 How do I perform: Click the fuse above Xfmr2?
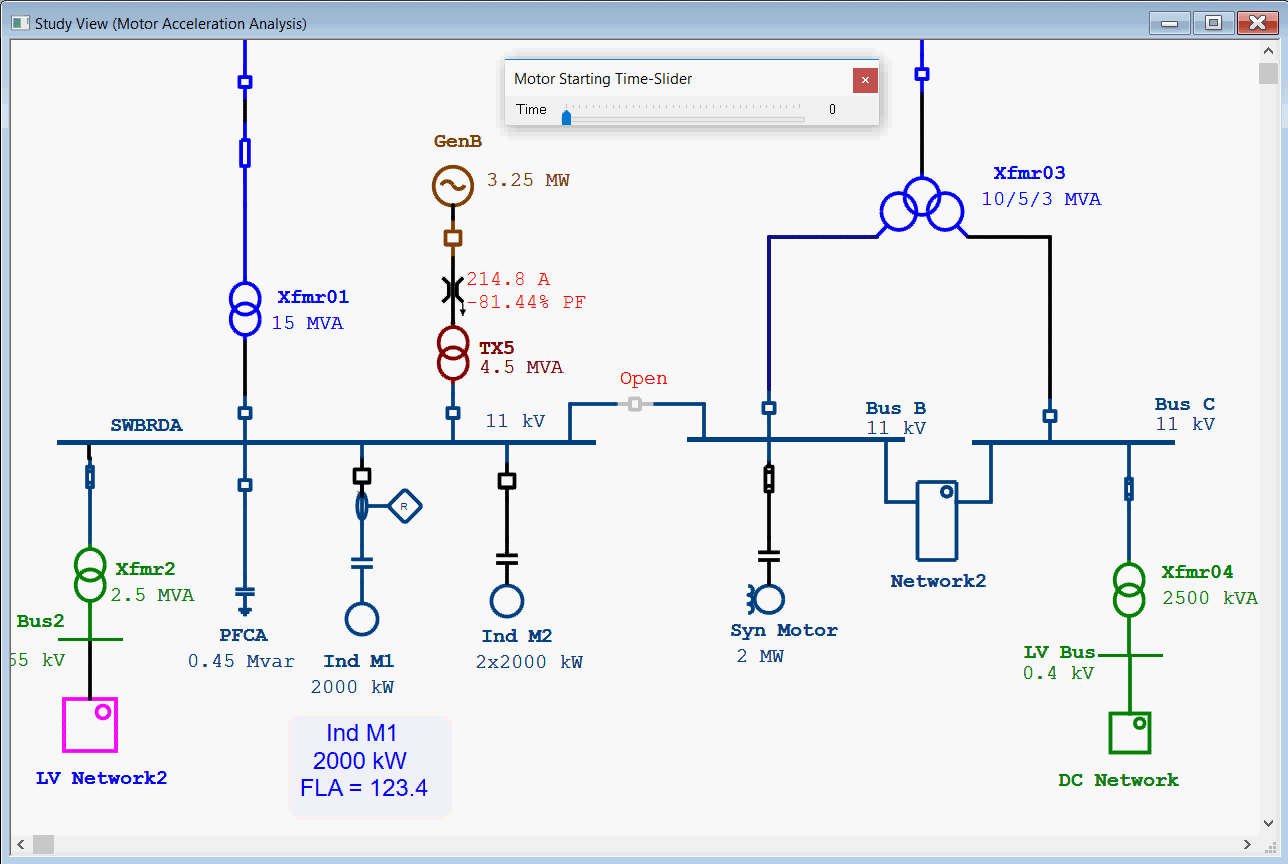[x=90, y=476]
